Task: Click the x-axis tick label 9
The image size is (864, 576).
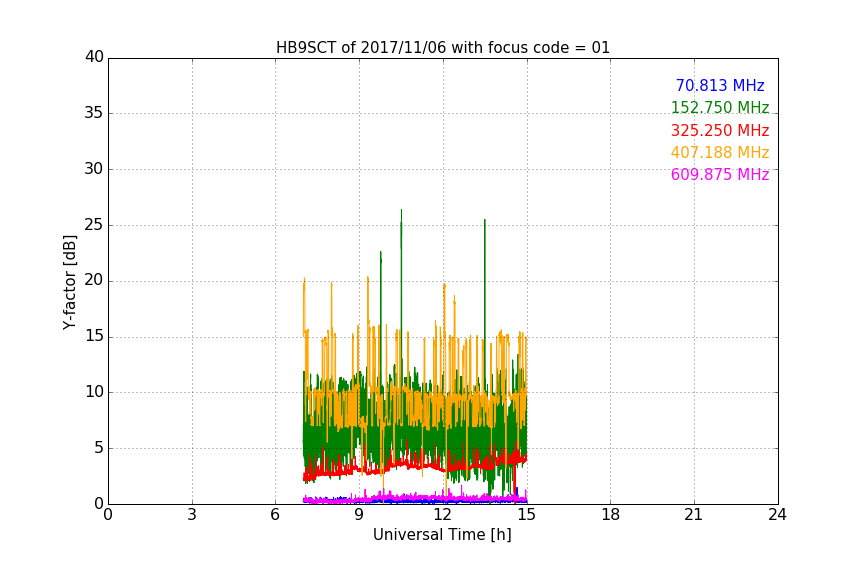Action: (x=359, y=515)
